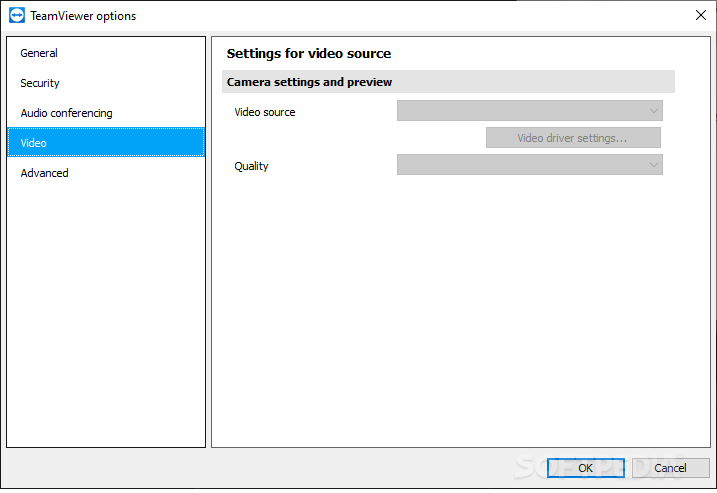The width and height of the screenshot is (717, 493).
Task: Click the 'Camera settings and preview' header
Action: pyautogui.click(x=448, y=82)
